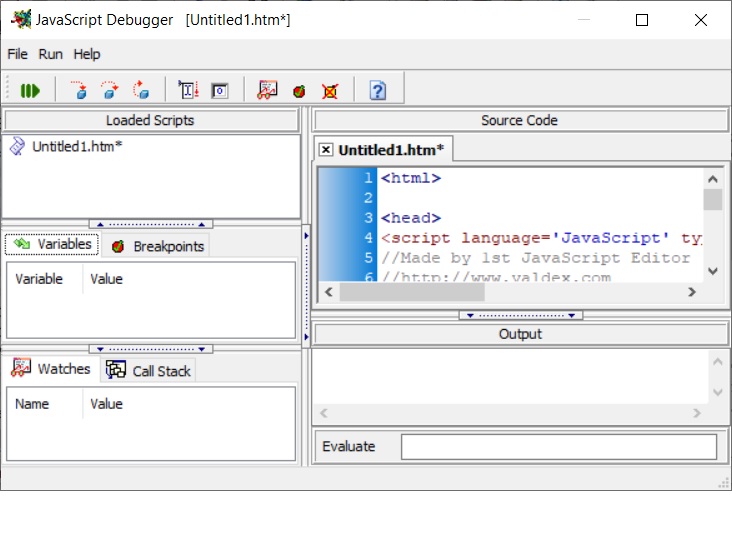Open the Help menu
This screenshot has height=545, width=732.
coord(87,54)
